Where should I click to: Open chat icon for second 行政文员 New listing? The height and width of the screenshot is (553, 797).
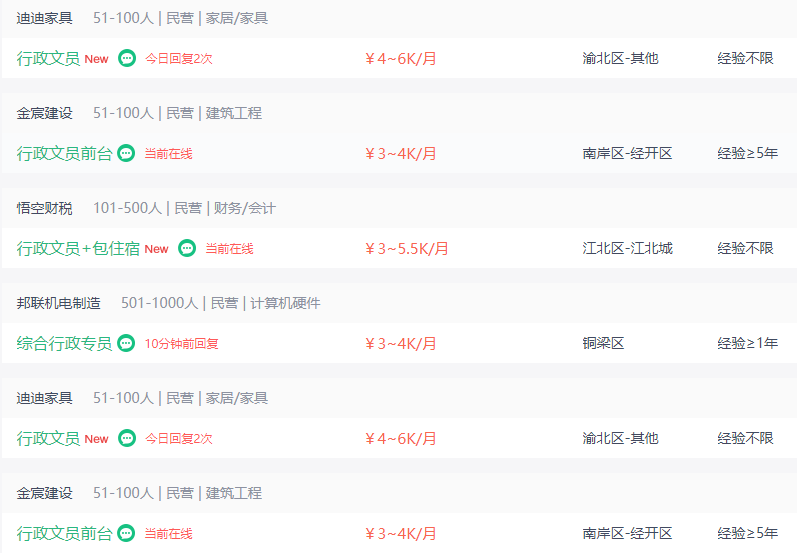127,438
